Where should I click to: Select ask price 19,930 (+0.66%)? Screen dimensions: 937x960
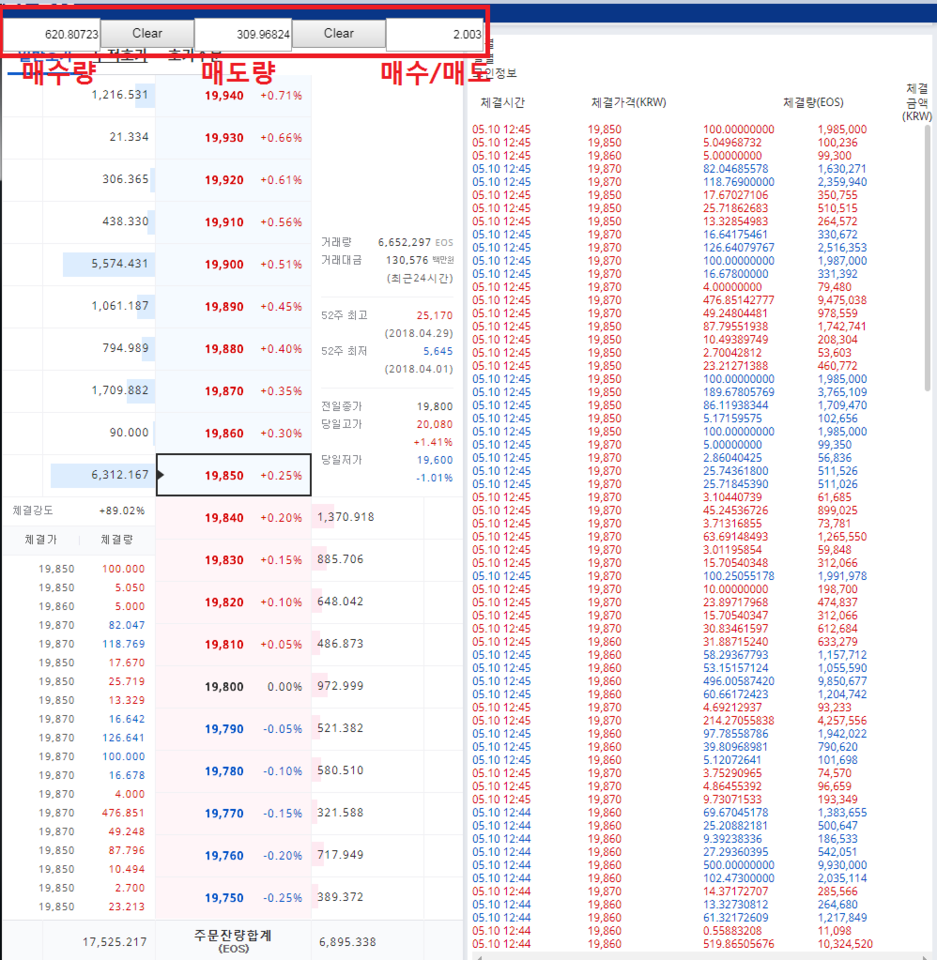(234, 138)
